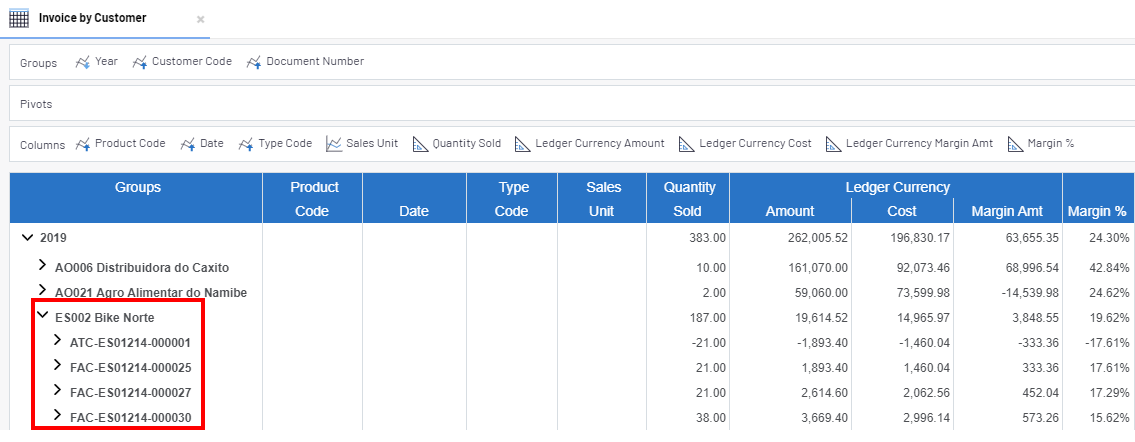Click the Quantity Sold measure icon
The width and height of the screenshot is (1135, 442).
[x=420, y=144]
